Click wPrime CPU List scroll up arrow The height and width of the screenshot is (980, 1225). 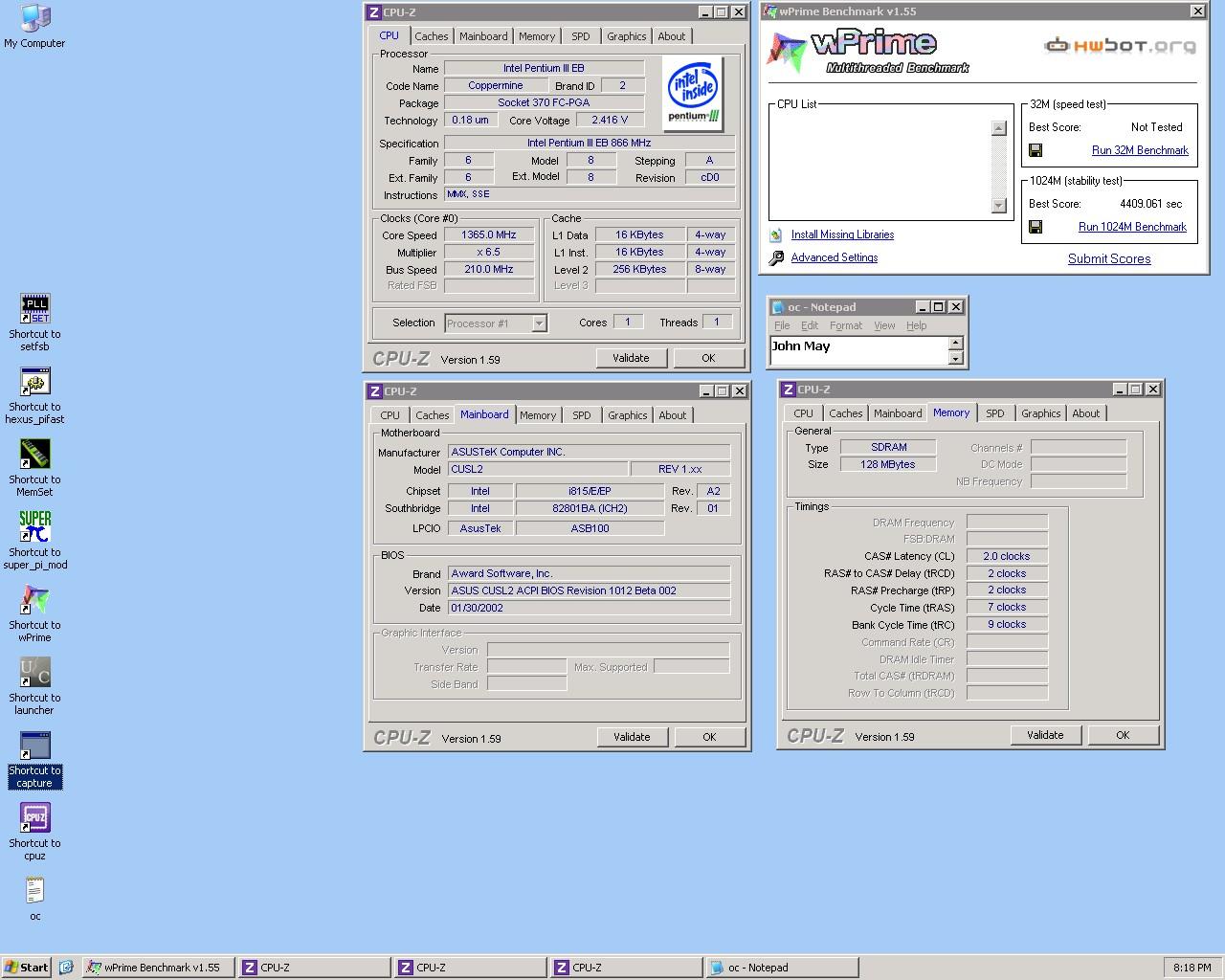pos(998,128)
